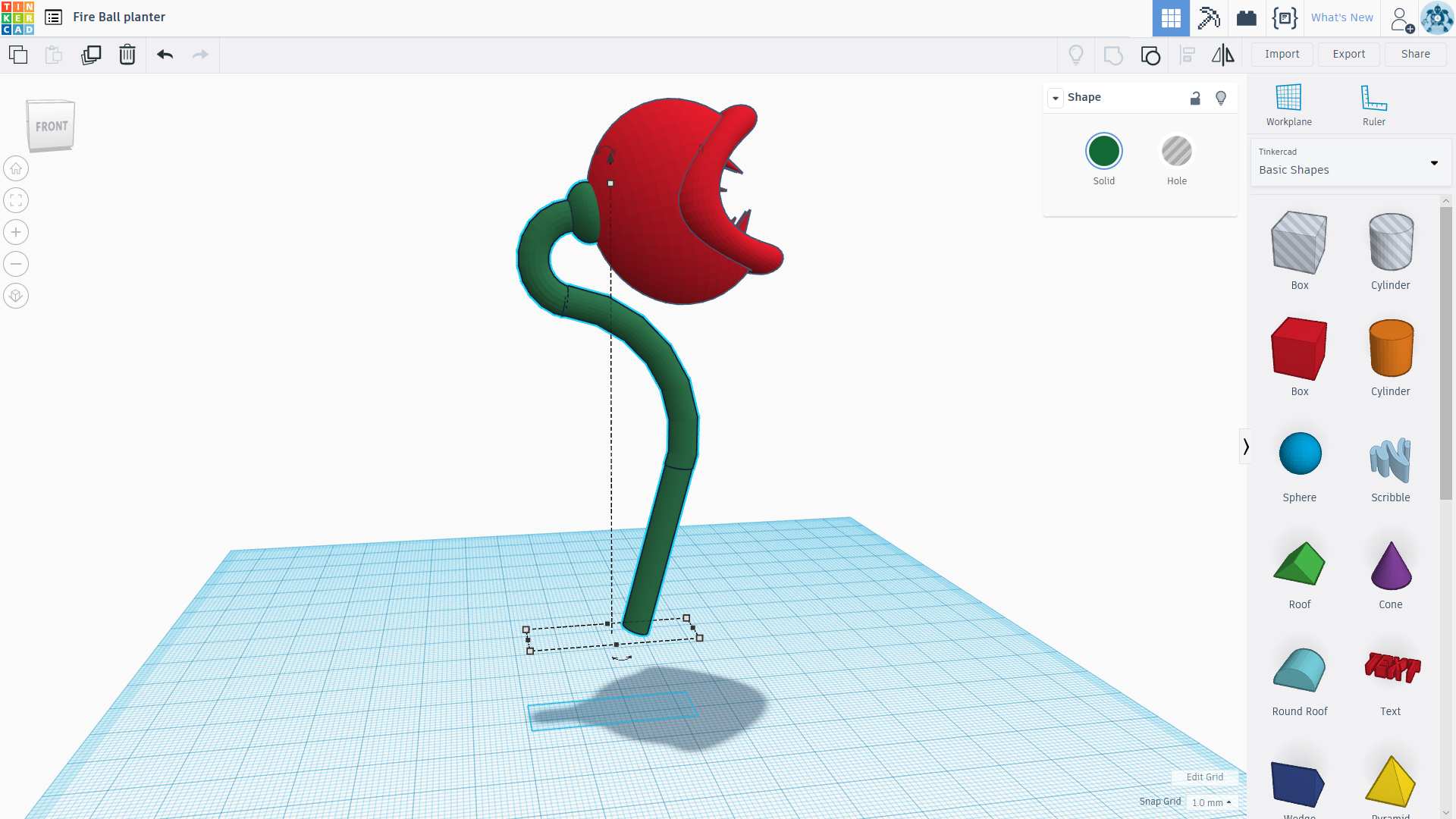Open the Blocks pickaxe mode
Image resolution: width=1456 pixels, height=819 pixels.
coord(1209,17)
